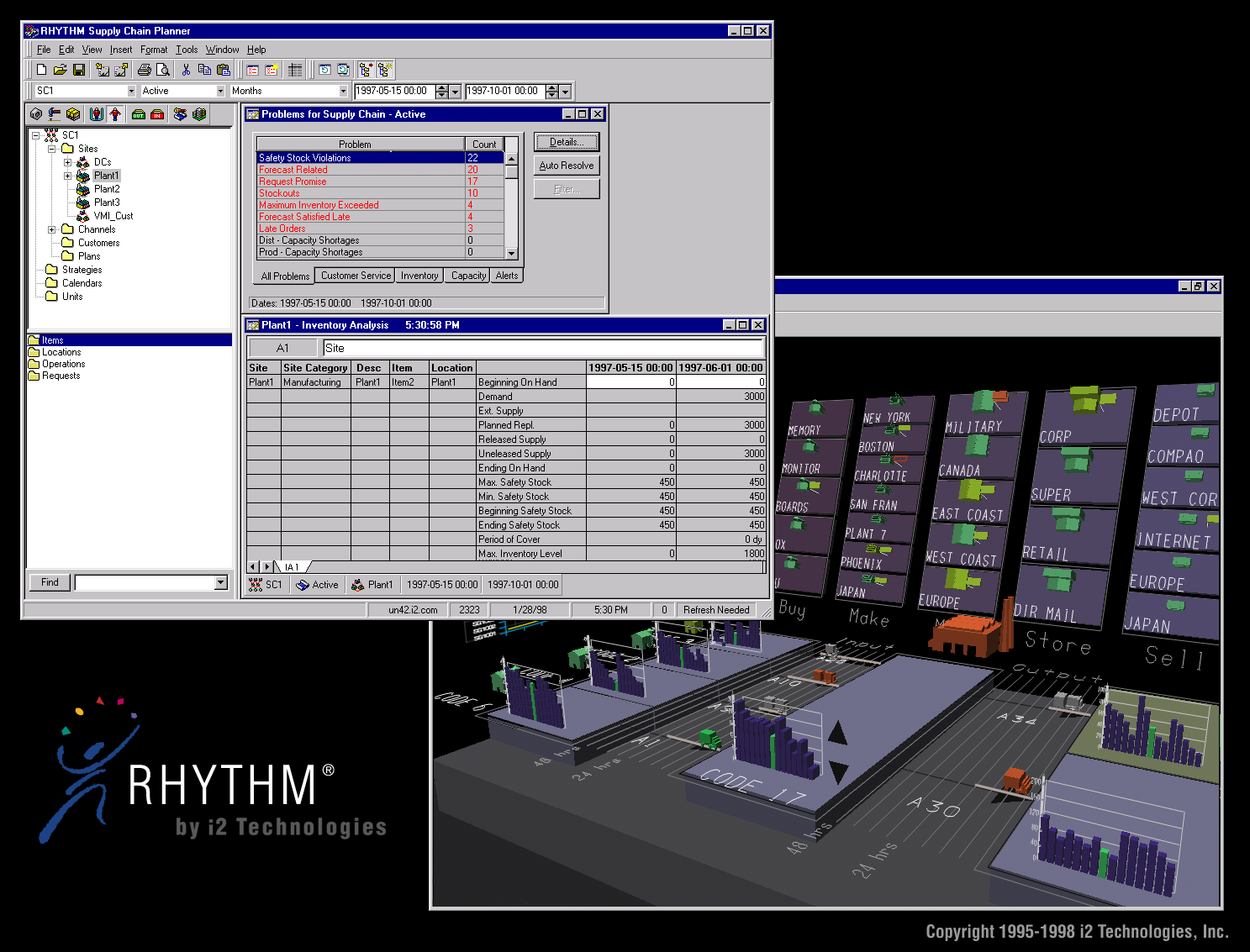This screenshot has width=1250, height=952.
Task: Click the green OUT tray icon
Action: tap(139, 114)
